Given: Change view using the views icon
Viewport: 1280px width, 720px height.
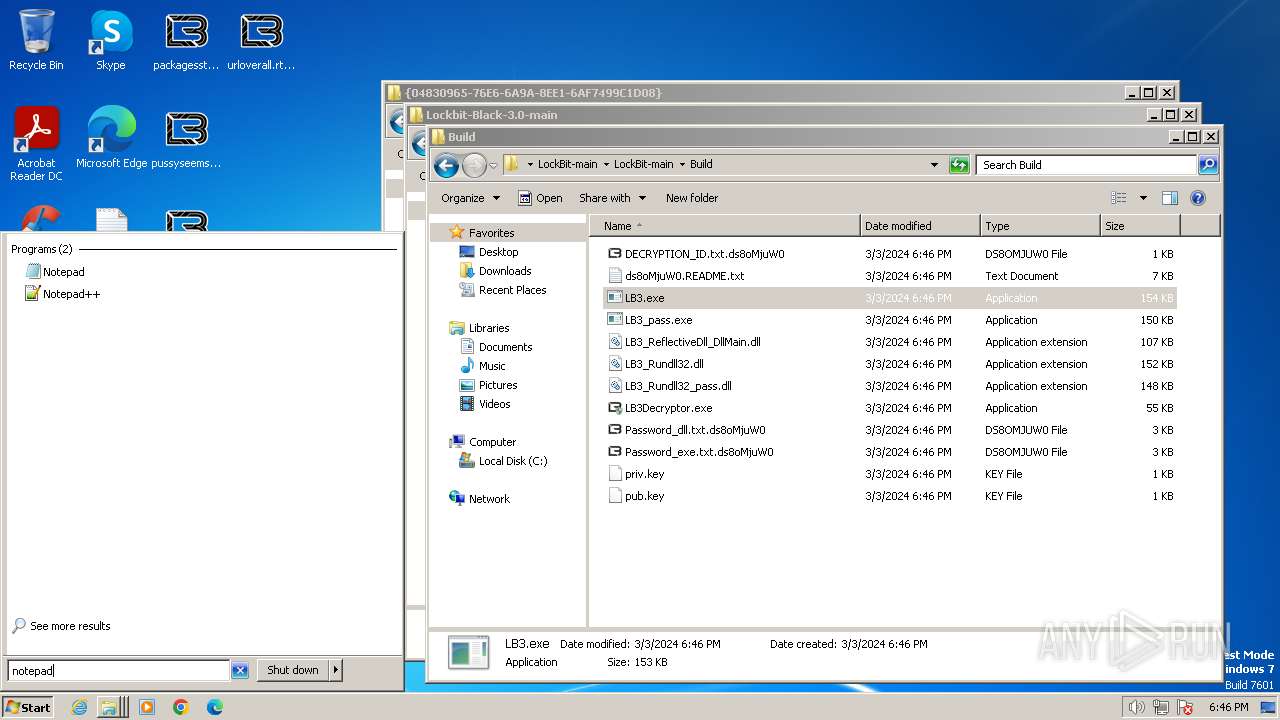Looking at the screenshot, I should [x=1119, y=198].
